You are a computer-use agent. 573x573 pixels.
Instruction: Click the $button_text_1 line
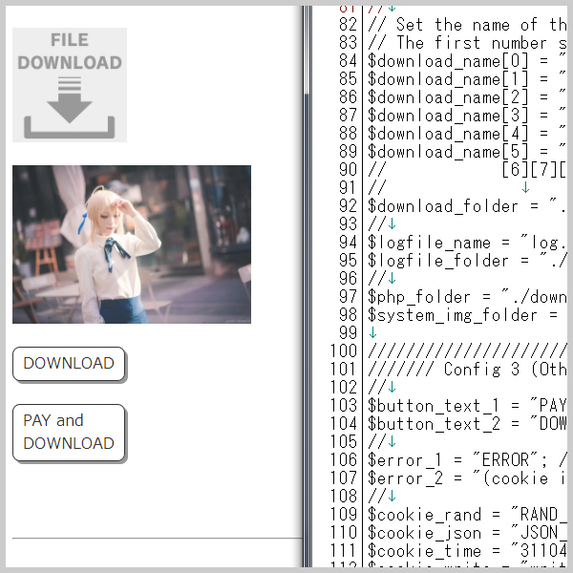pyautogui.click(x=467, y=406)
